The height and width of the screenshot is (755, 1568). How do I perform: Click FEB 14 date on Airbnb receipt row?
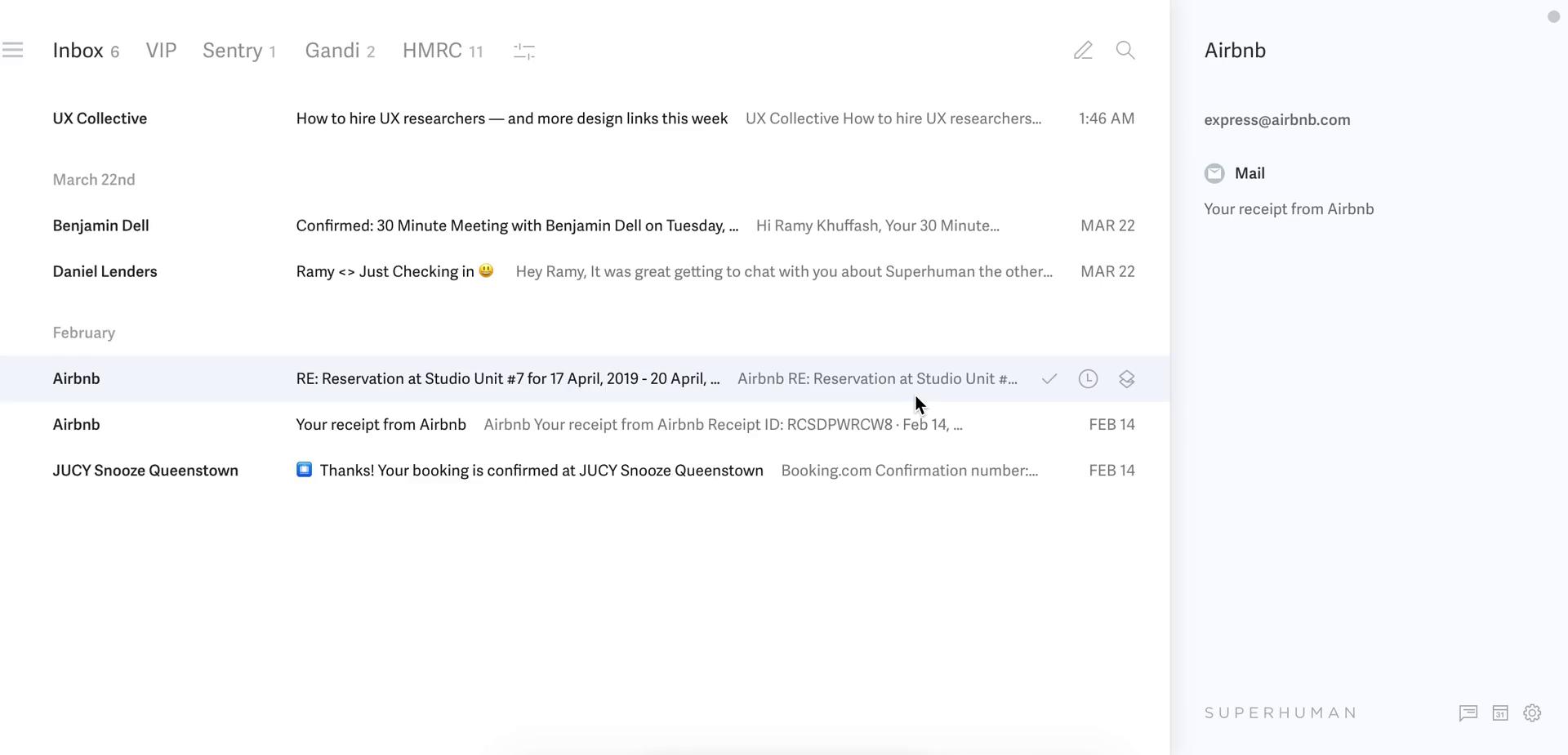(1111, 424)
